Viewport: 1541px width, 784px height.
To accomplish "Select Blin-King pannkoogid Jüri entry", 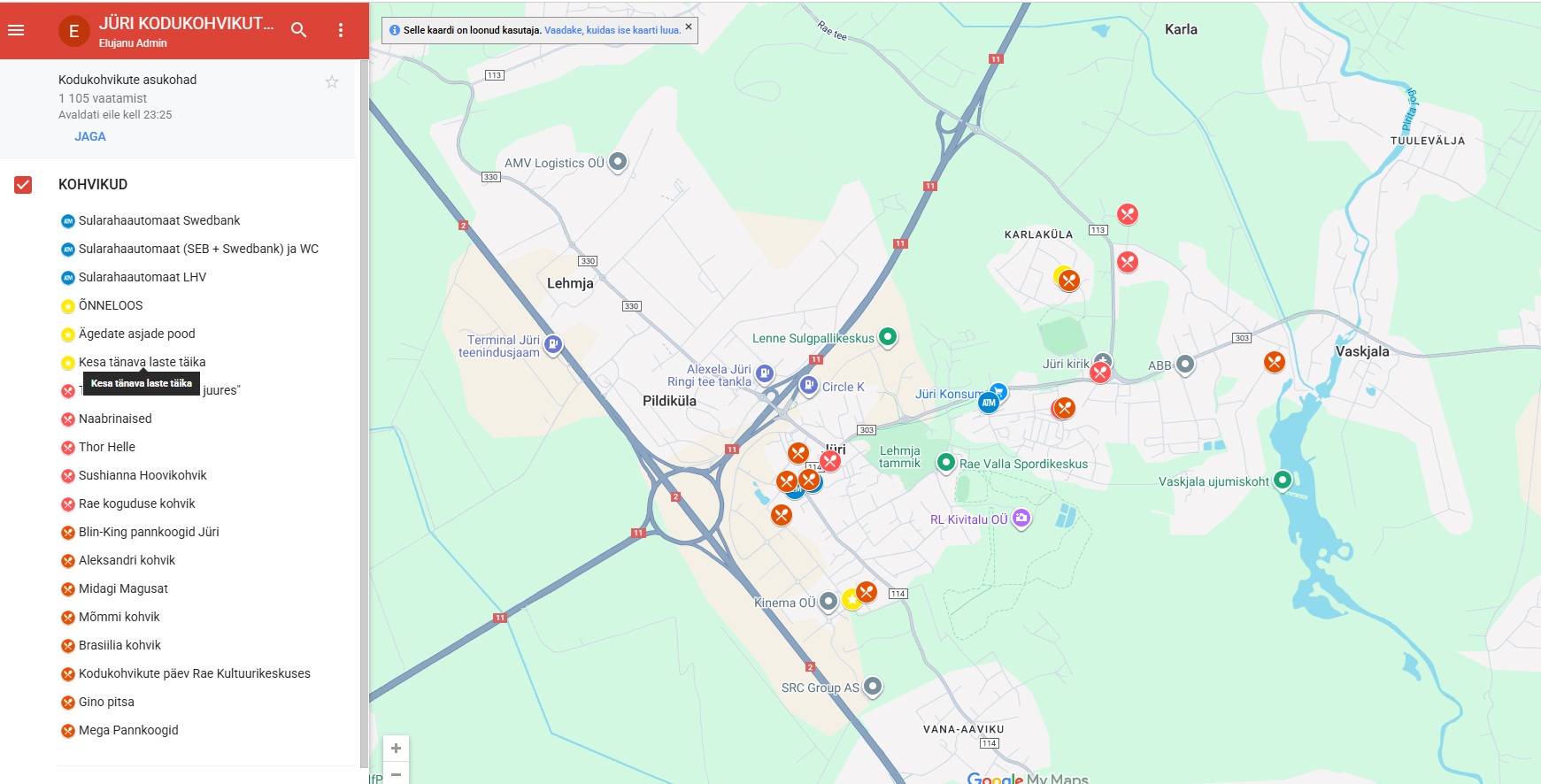I will (149, 532).
